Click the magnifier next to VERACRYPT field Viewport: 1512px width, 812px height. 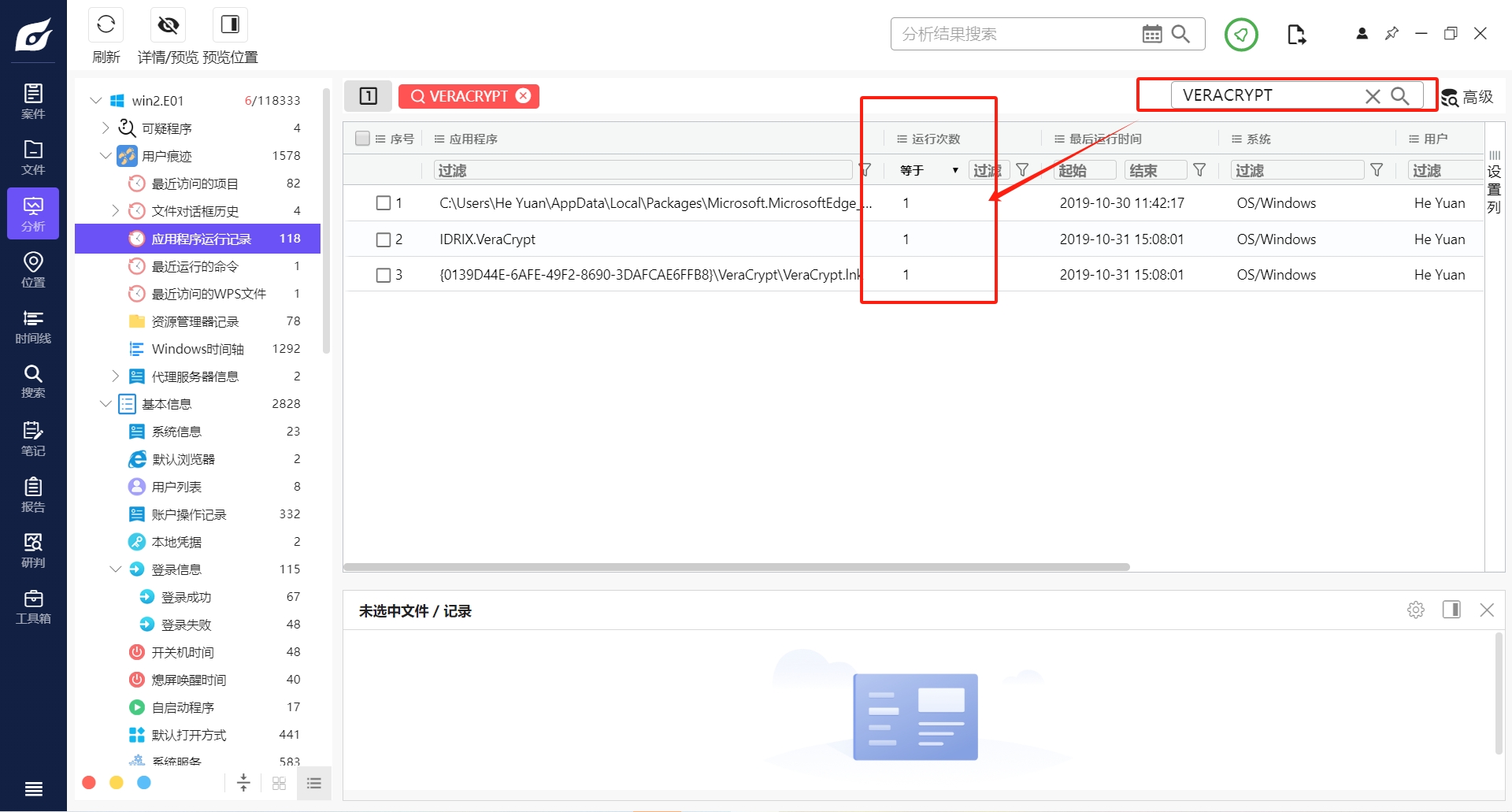(x=1400, y=96)
